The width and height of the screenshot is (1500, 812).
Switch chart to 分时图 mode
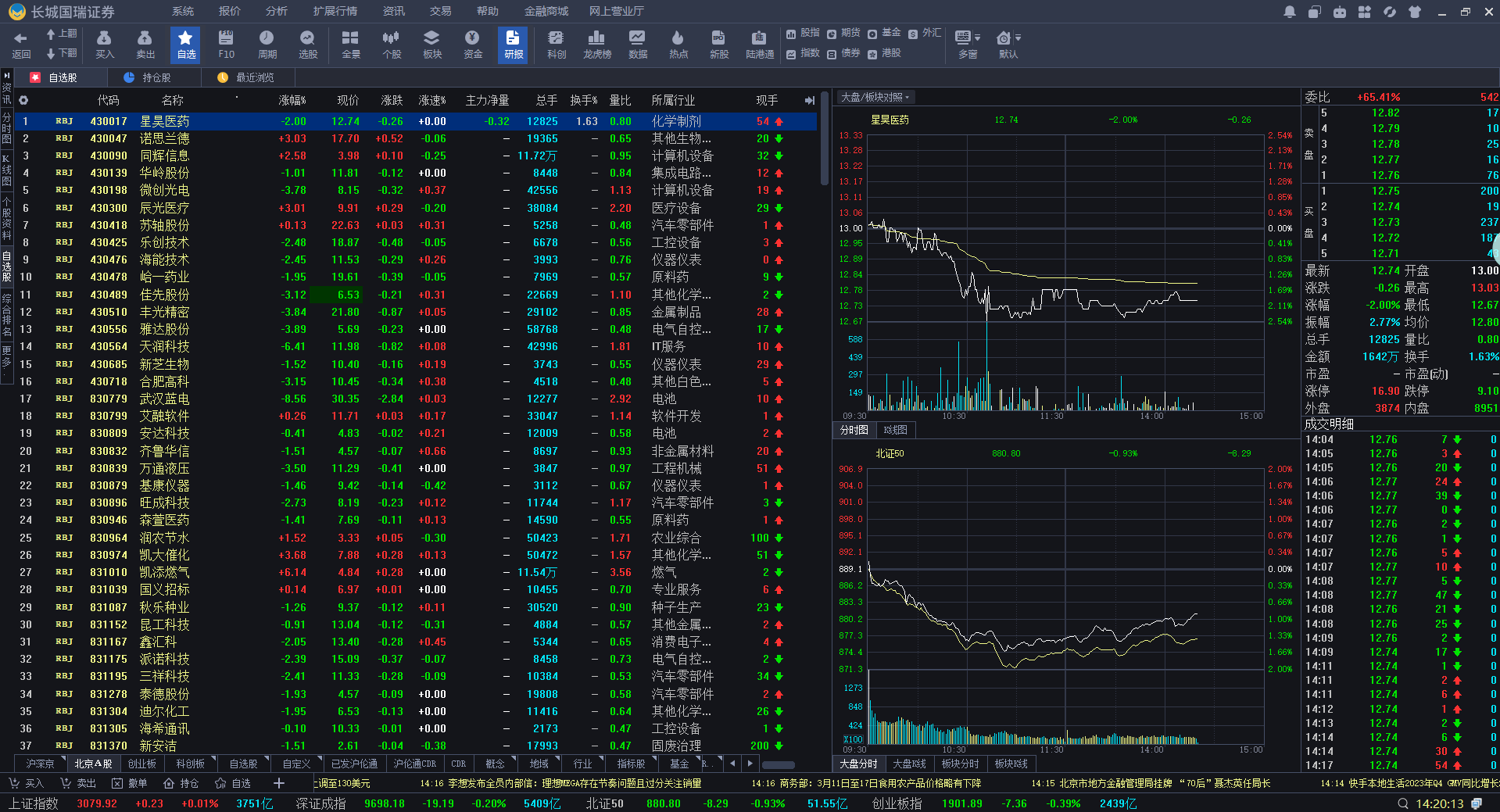[x=854, y=430]
